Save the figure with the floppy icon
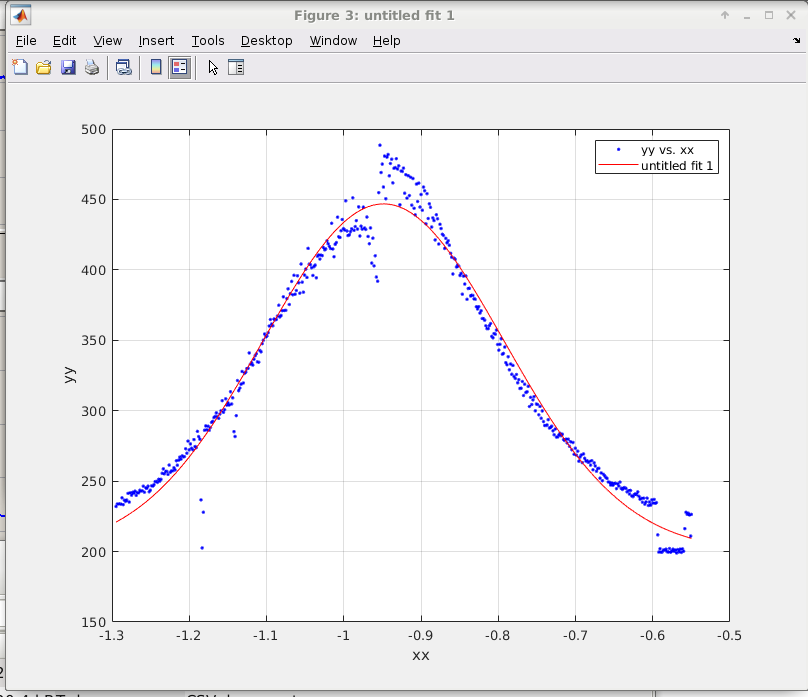The height and width of the screenshot is (697, 808). 68,68
